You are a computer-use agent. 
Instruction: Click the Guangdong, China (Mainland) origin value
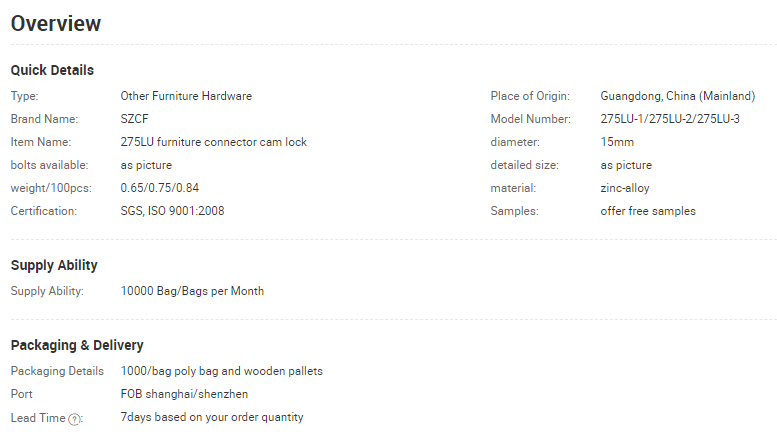point(677,96)
